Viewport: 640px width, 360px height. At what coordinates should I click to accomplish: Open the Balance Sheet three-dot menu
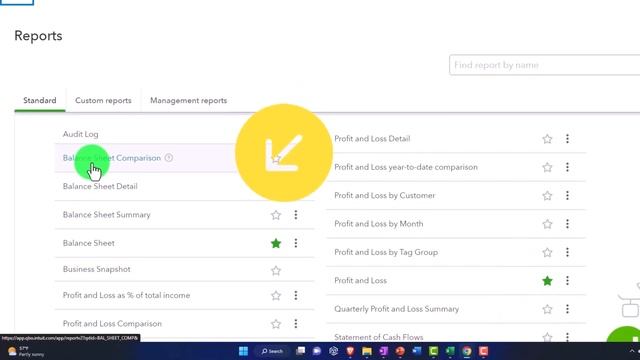click(296, 243)
